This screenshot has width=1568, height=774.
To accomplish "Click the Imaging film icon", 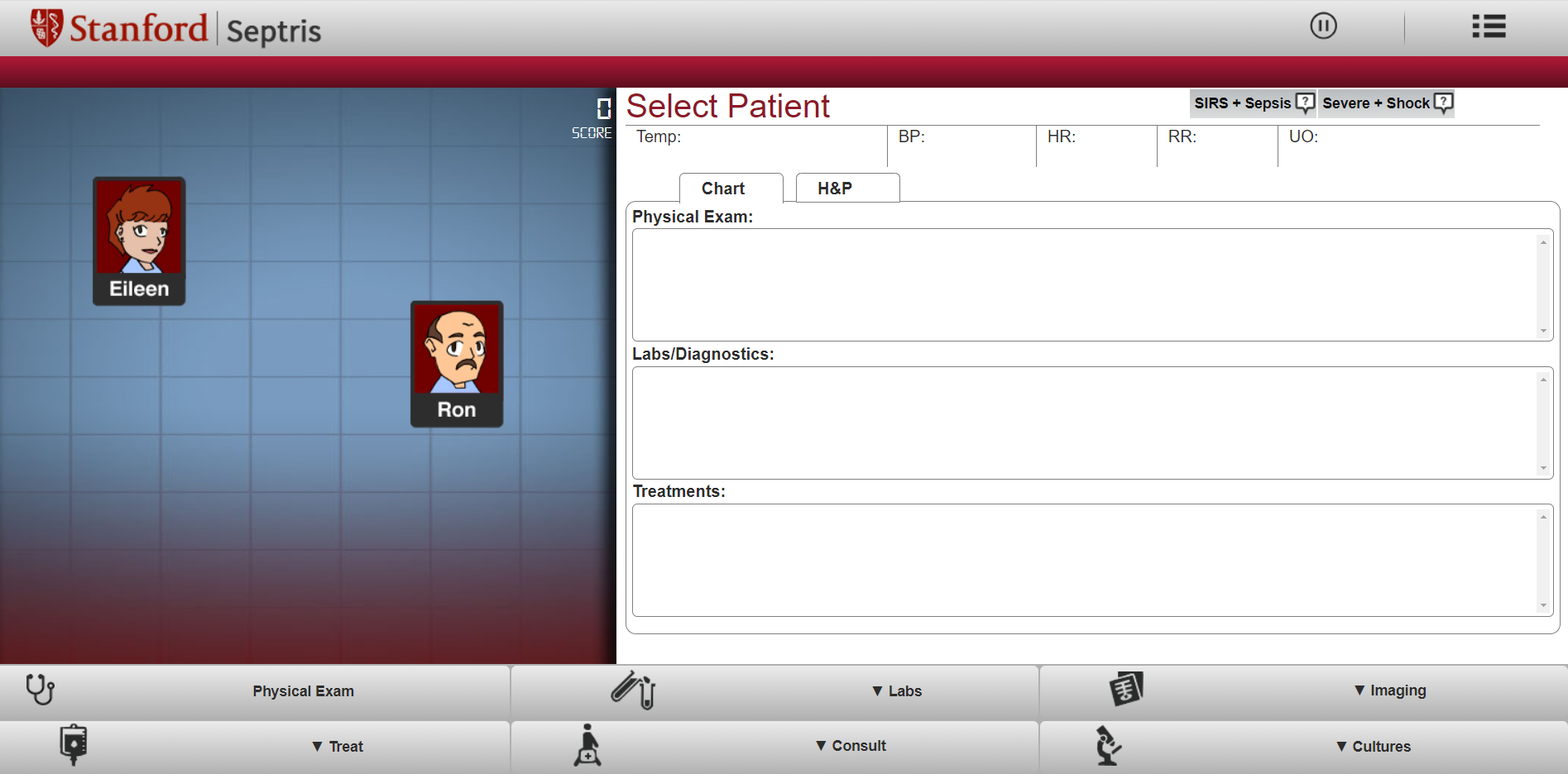I will [1126, 688].
